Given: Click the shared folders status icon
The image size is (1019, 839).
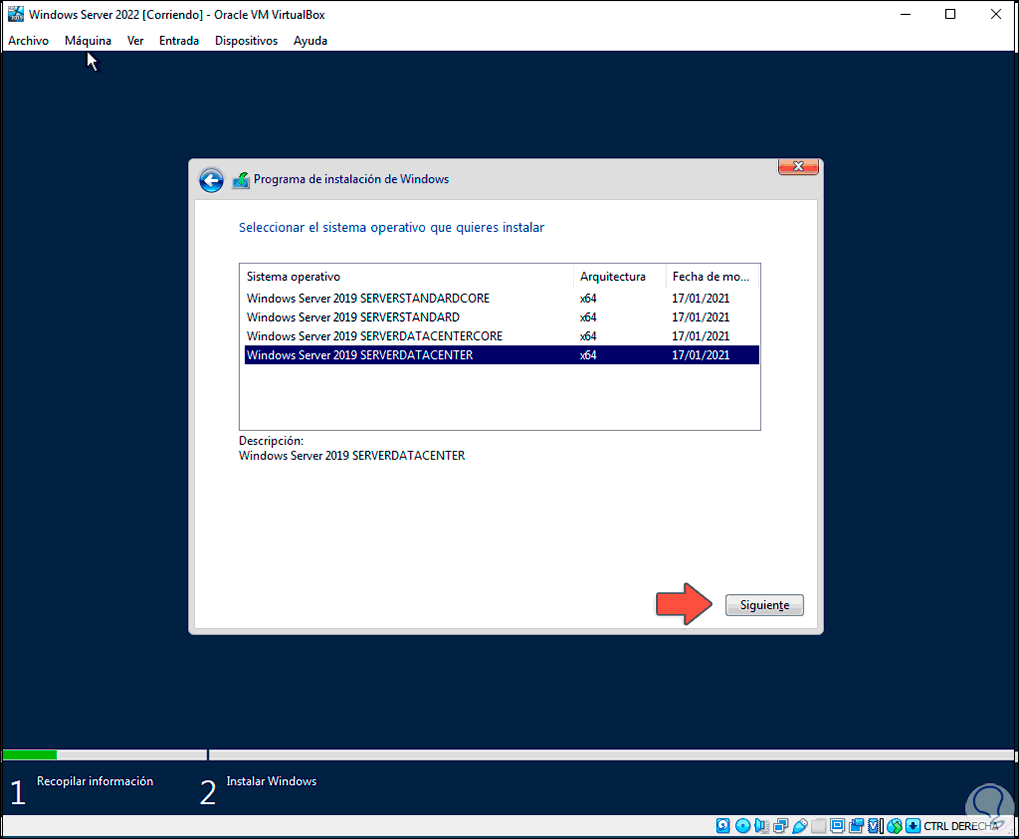Looking at the screenshot, I should click(x=819, y=826).
